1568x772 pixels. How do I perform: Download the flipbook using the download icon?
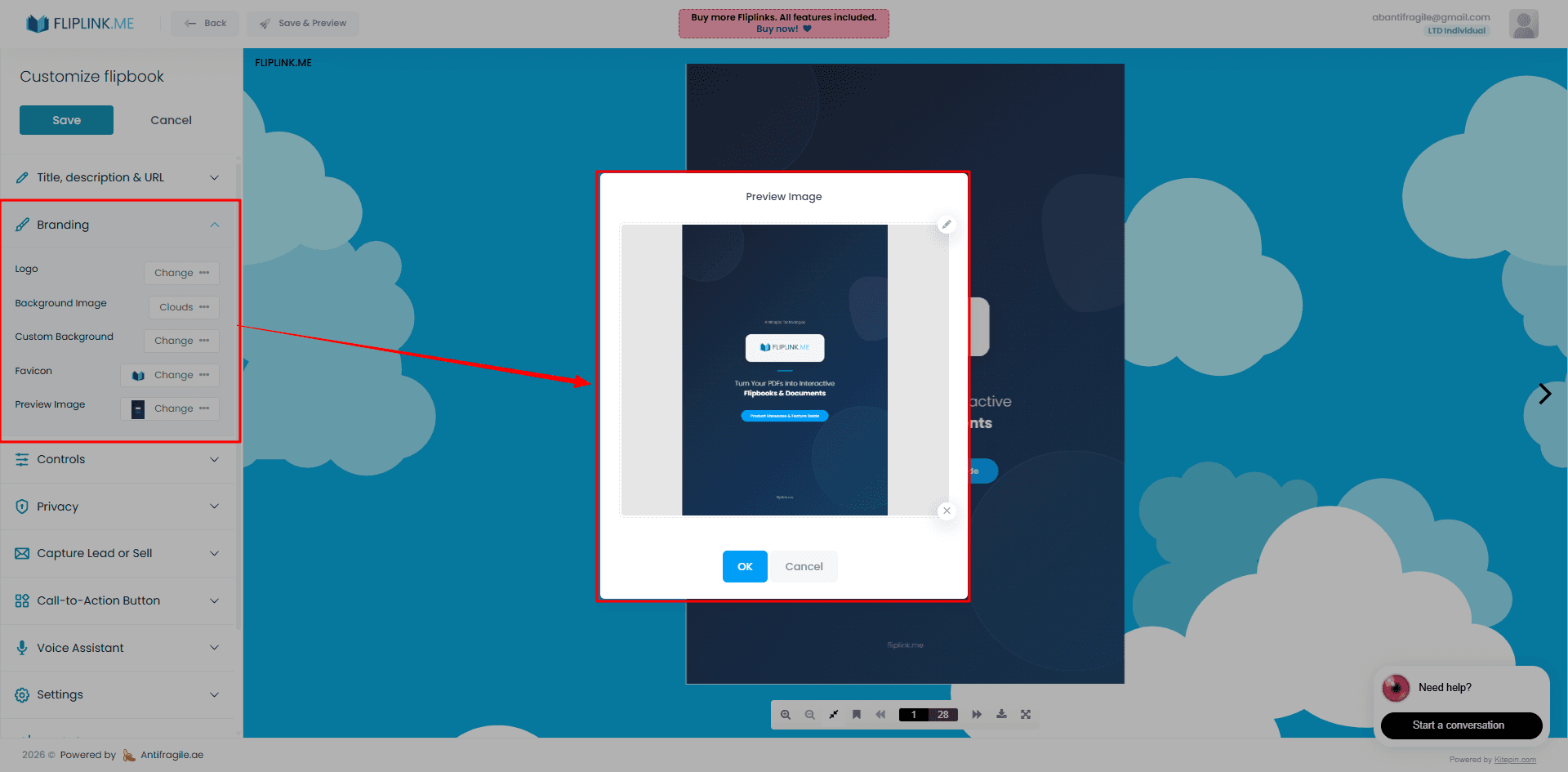point(1001,714)
